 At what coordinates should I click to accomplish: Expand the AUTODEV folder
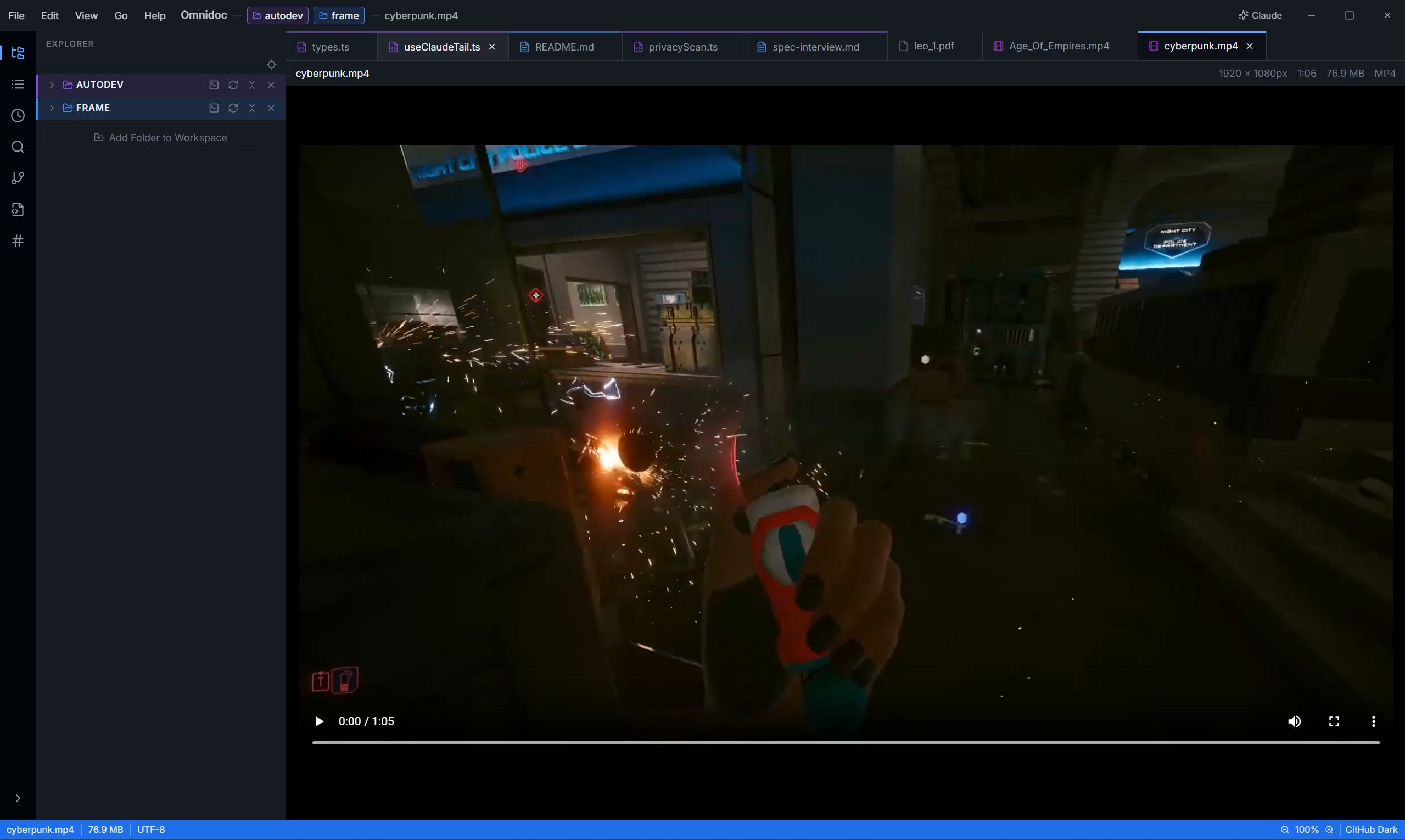click(x=52, y=85)
